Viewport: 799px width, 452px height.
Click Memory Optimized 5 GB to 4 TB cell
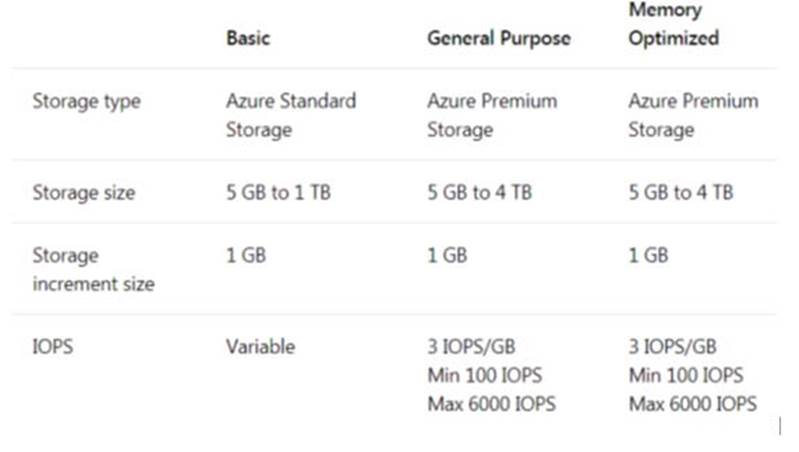681,193
